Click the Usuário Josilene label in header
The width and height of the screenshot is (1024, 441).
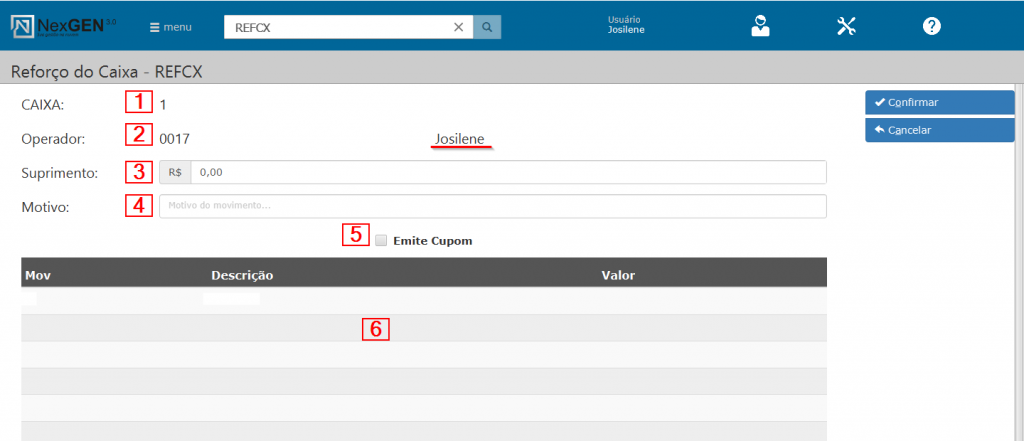point(626,25)
